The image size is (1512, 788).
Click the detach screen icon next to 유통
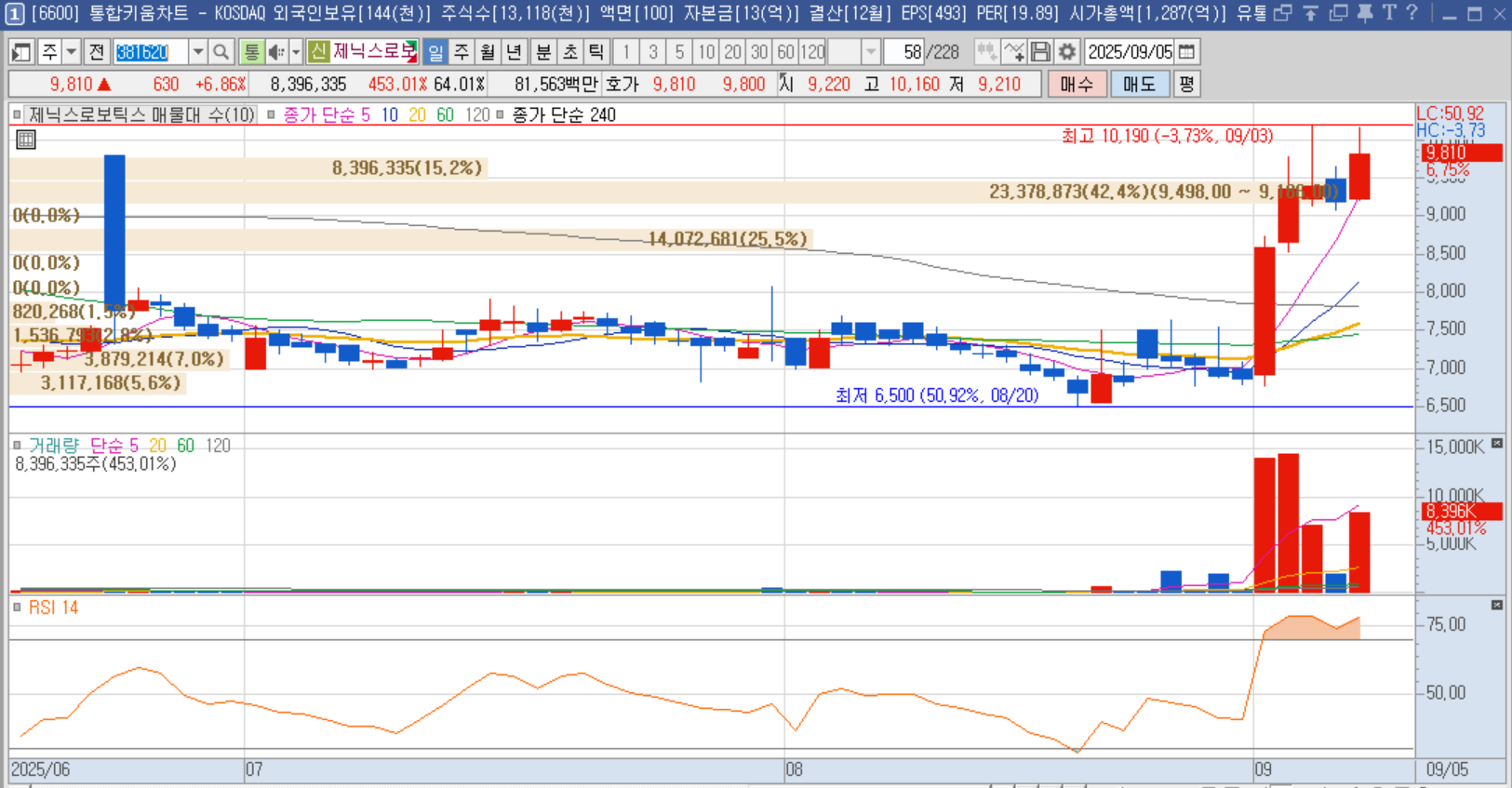pos(1283,13)
